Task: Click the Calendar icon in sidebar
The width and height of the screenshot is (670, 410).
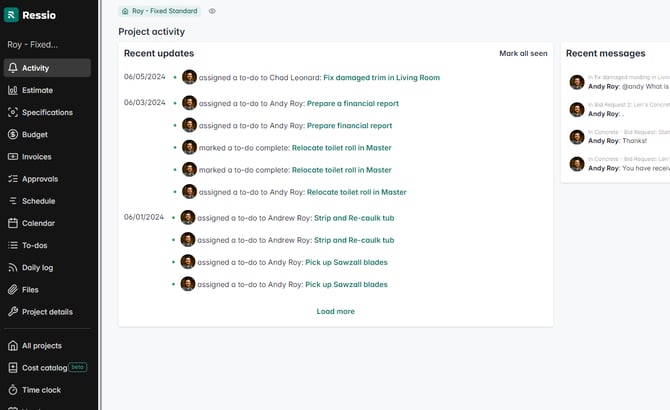Action: point(13,223)
